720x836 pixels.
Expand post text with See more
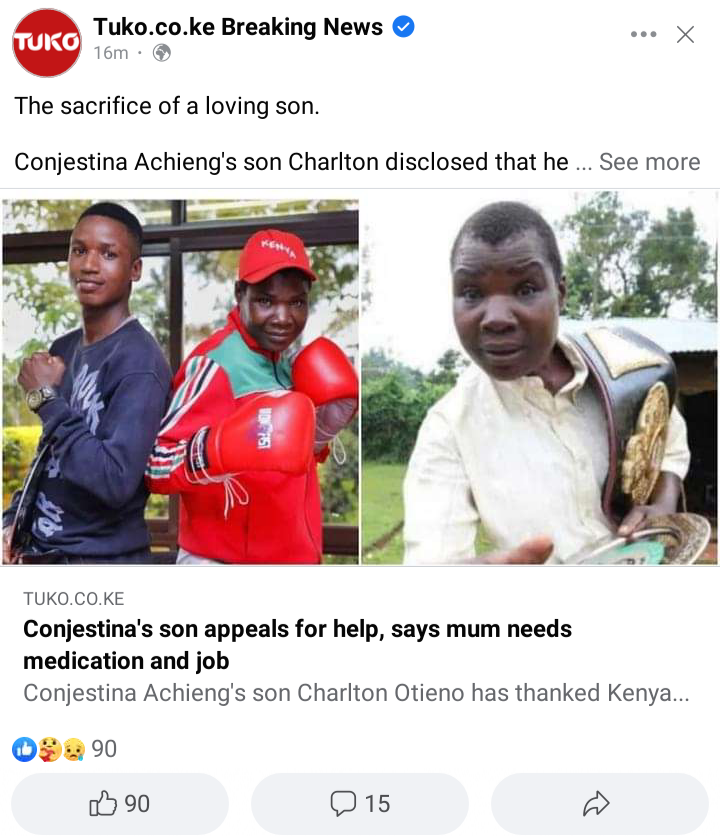pos(650,162)
